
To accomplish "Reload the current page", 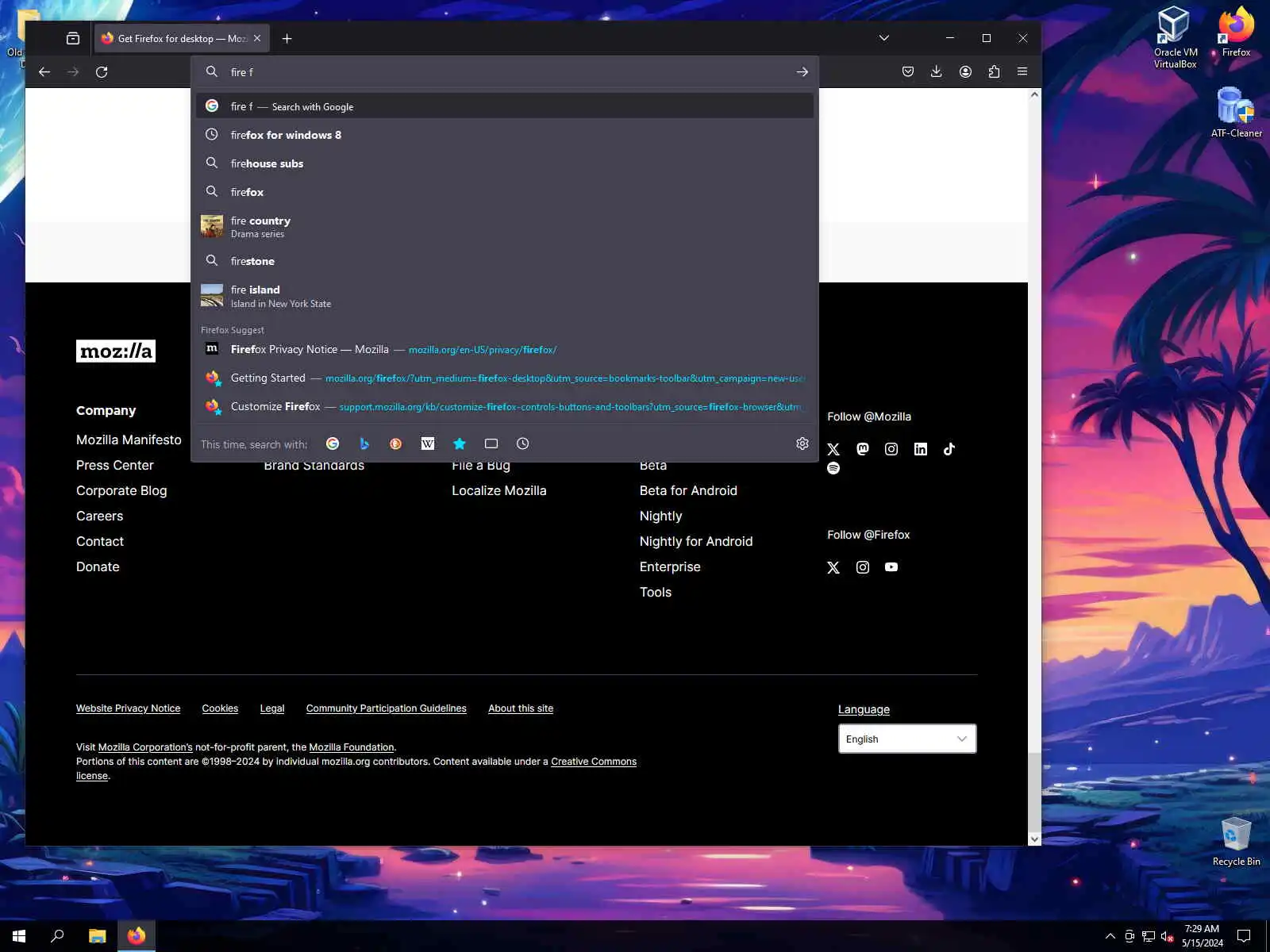I will (x=102, y=72).
